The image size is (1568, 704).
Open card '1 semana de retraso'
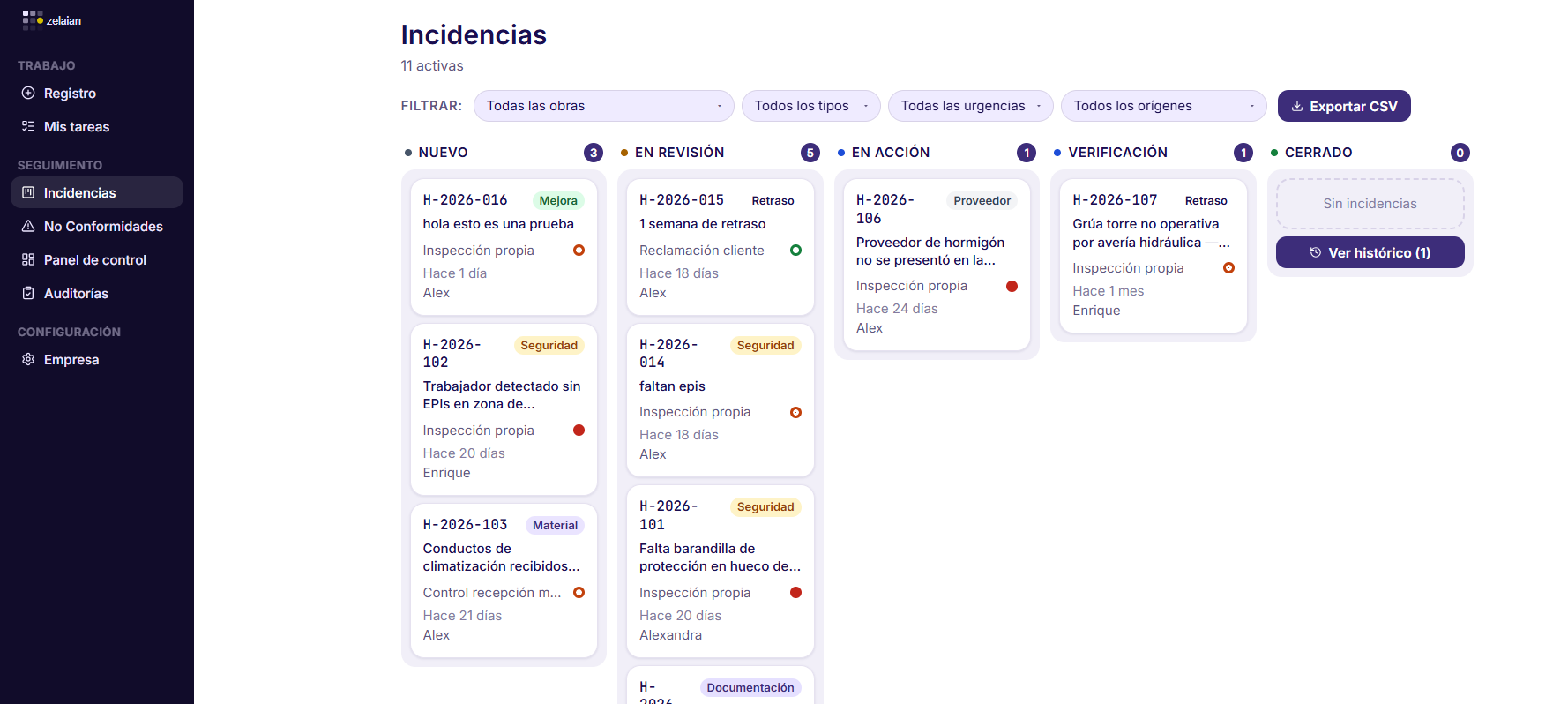(721, 247)
